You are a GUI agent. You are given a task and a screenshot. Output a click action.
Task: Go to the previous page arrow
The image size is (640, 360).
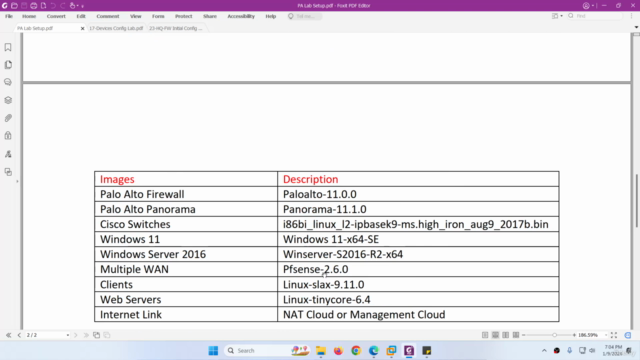coord(19,335)
